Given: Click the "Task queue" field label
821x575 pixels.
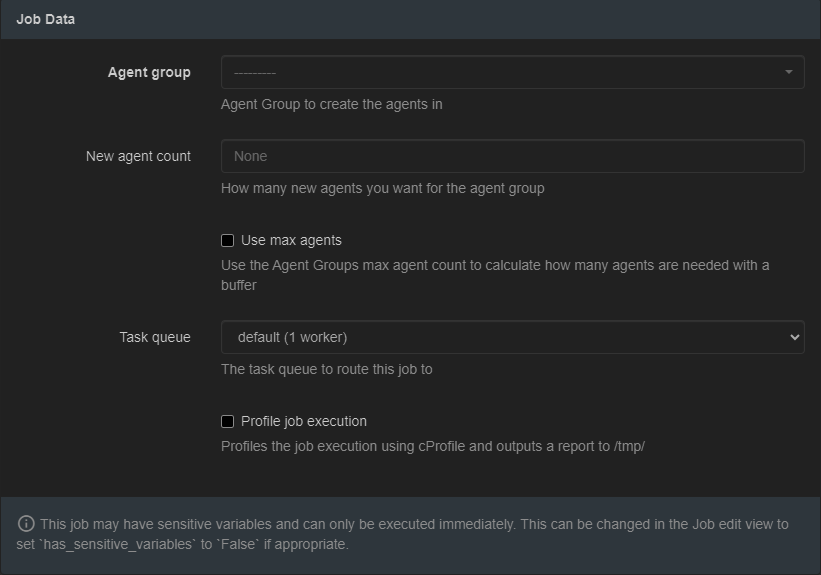Looking at the screenshot, I should click(x=155, y=337).
